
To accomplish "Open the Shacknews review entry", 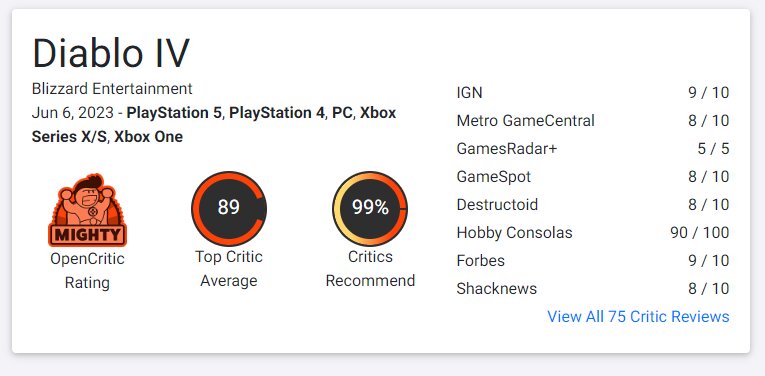I will click(x=593, y=289).
